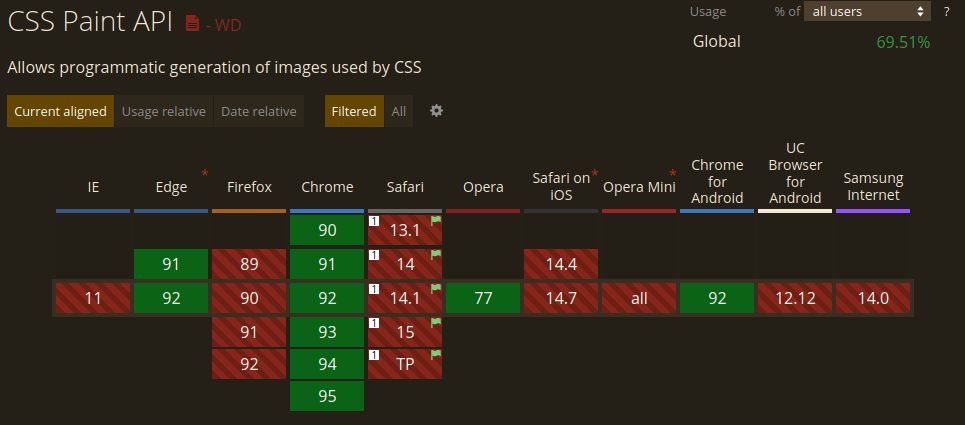This screenshot has height=425, width=965.
Task: Click the question mark help icon
Action: (x=946, y=12)
